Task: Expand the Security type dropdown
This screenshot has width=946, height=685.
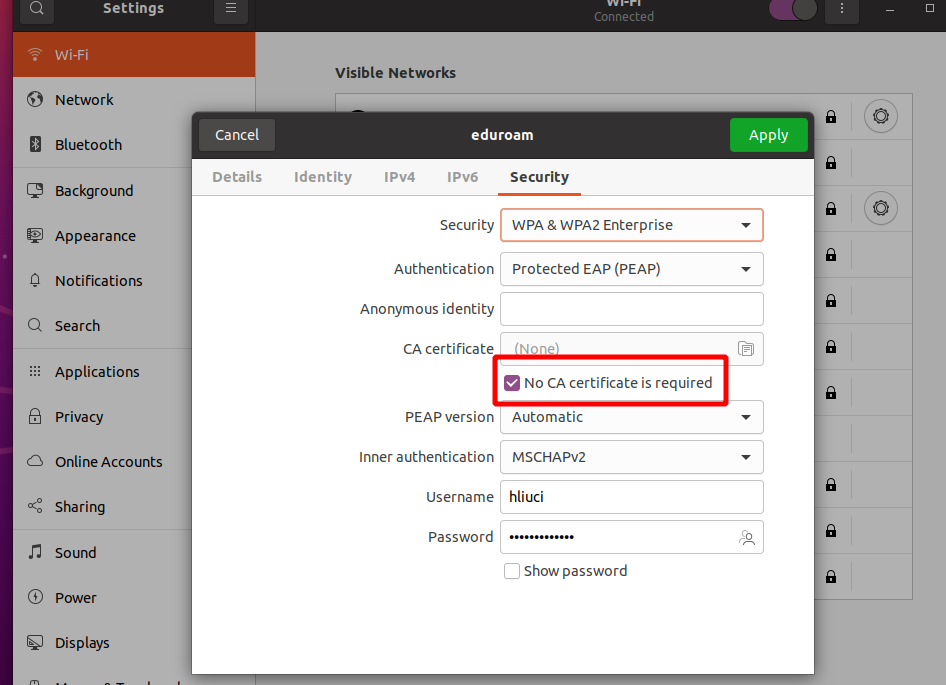Action: [x=632, y=225]
